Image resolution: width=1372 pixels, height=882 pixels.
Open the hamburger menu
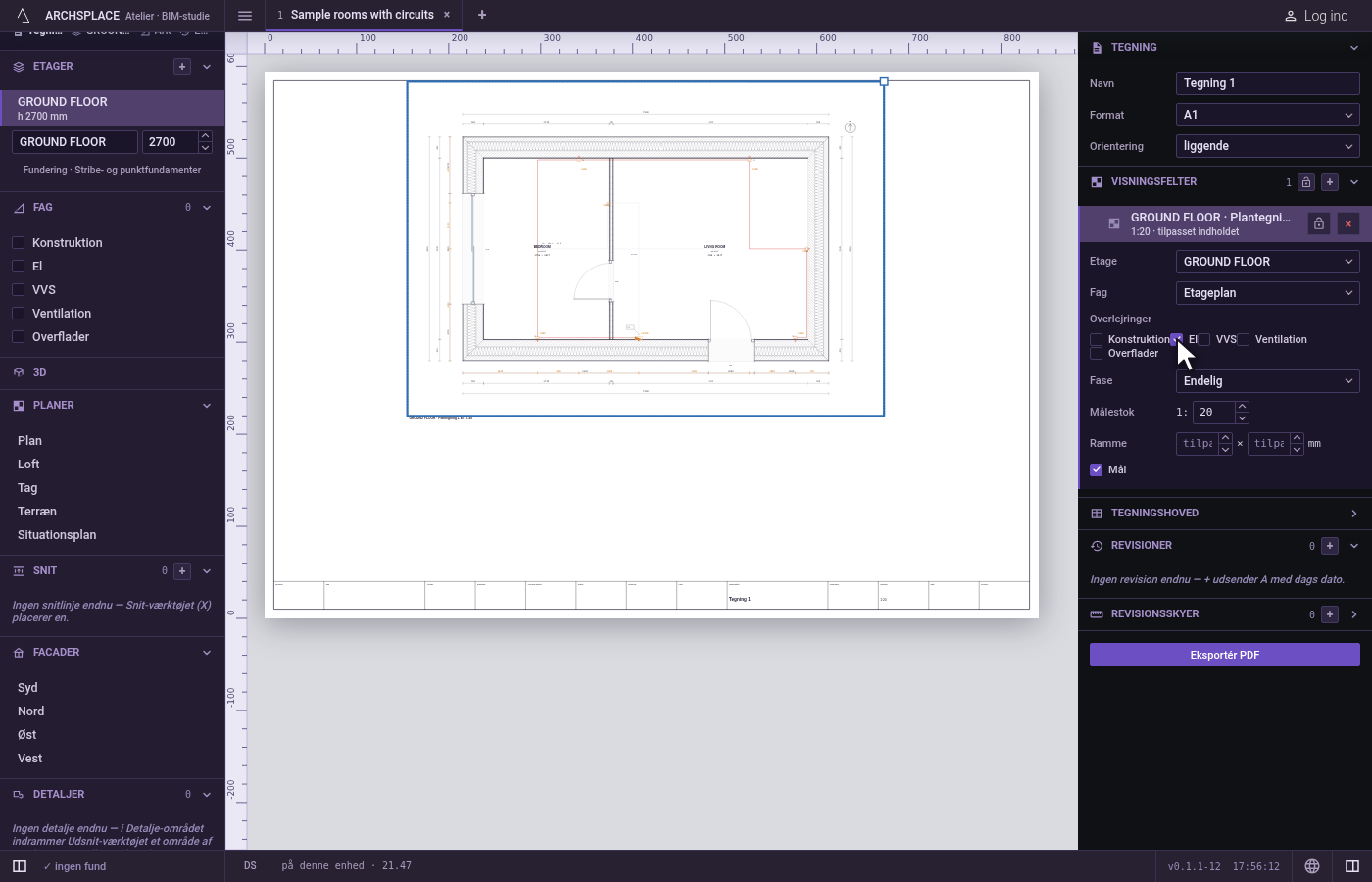[x=245, y=16]
